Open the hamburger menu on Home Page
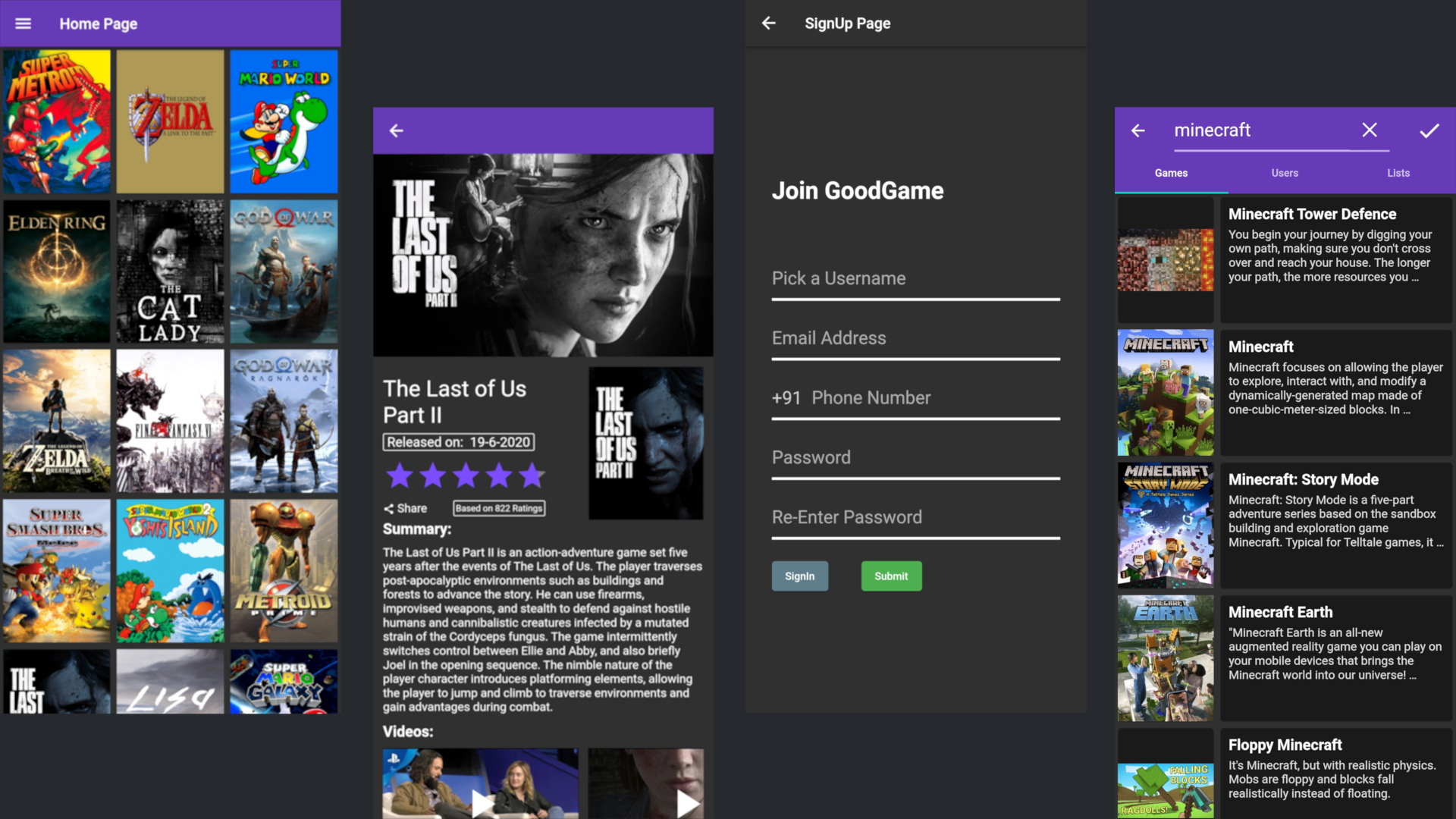The image size is (1456, 819). [24, 24]
